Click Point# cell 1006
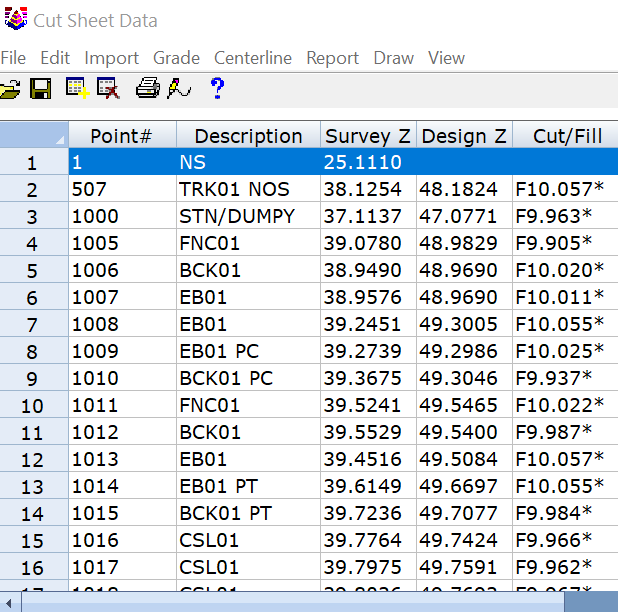This screenshot has height=612, width=618. (123, 270)
